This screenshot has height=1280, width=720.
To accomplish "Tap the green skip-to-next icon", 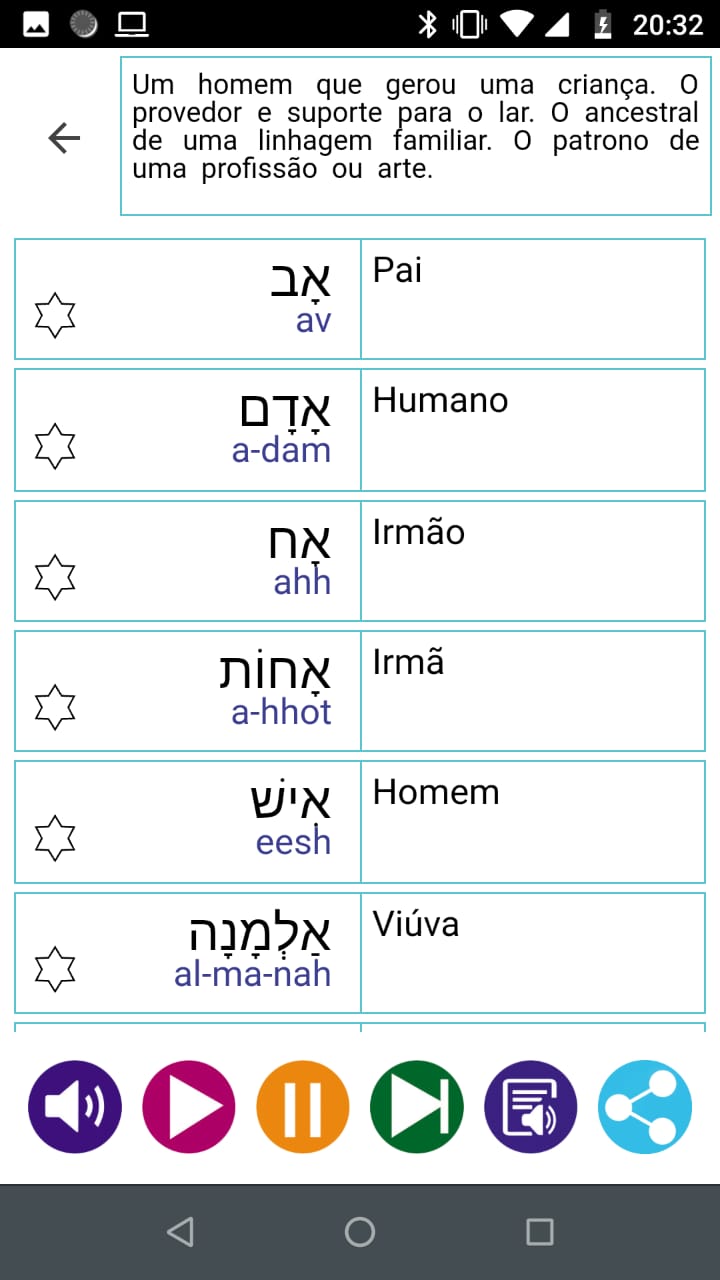I will (x=417, y=1107).
